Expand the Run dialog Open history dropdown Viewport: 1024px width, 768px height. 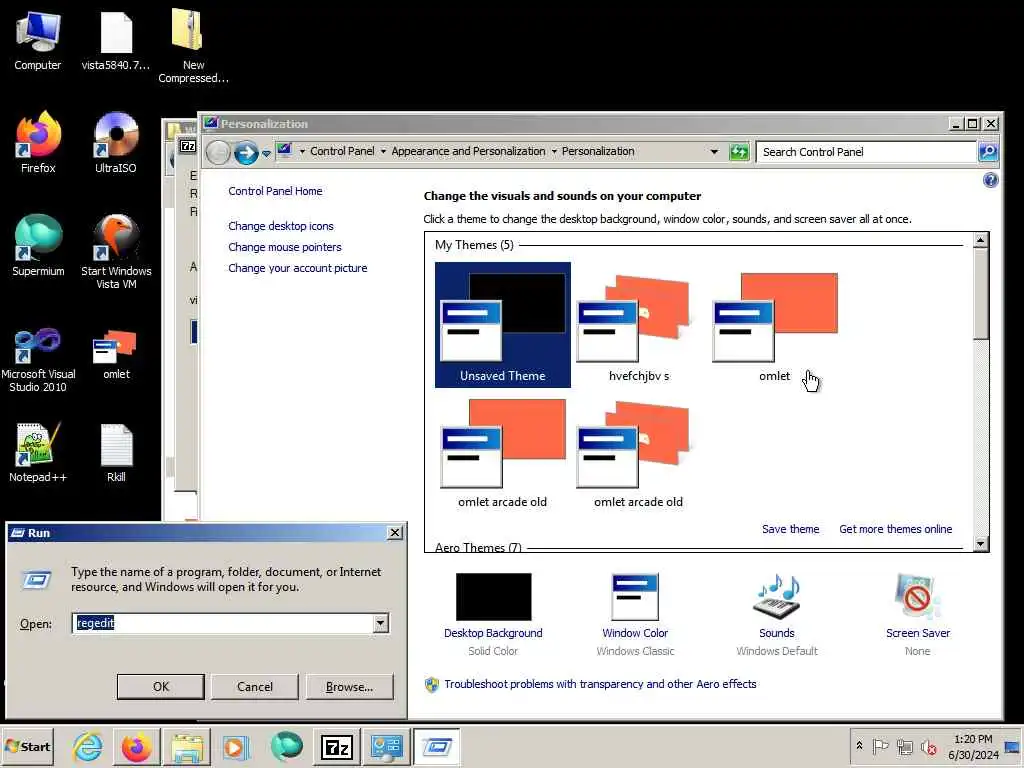(x=380, y=624)
